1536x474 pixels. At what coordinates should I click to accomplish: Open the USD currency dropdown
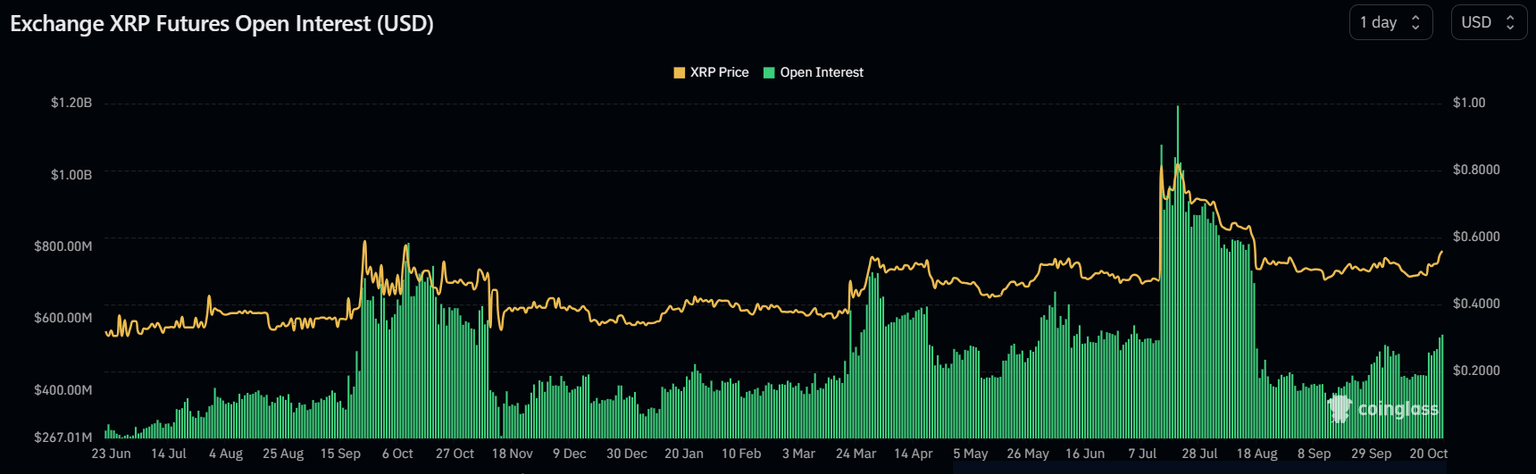(x=1488, y=22)
